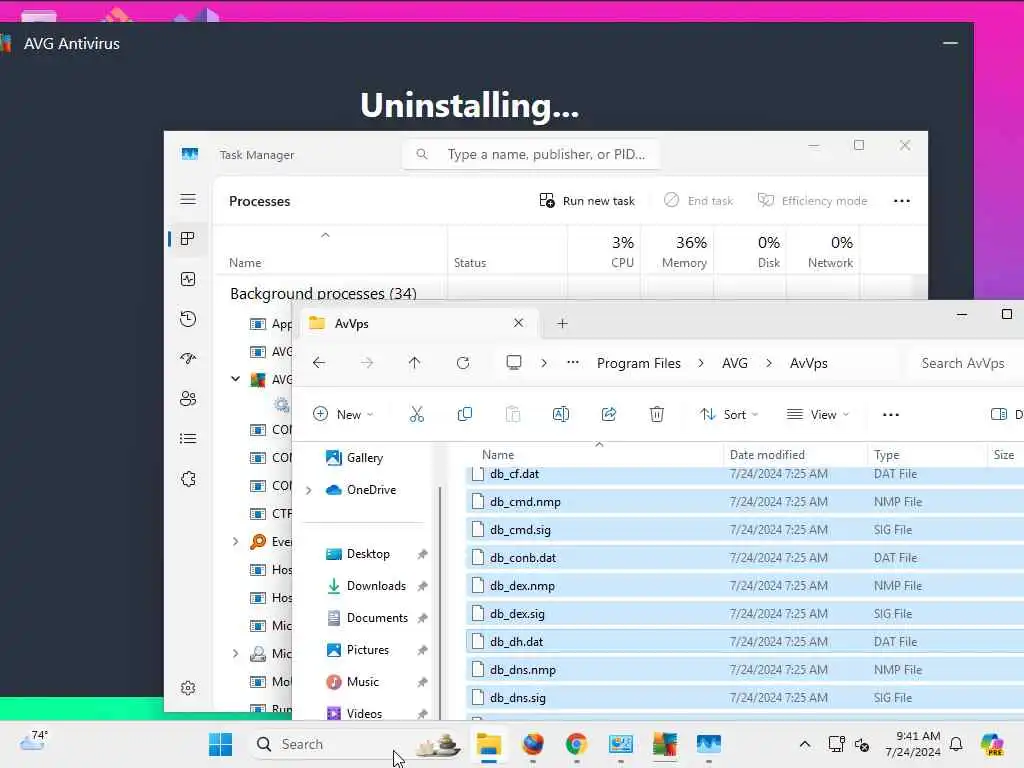Click the This PC monitor breadcrumb icon

(x=514, y=362)
